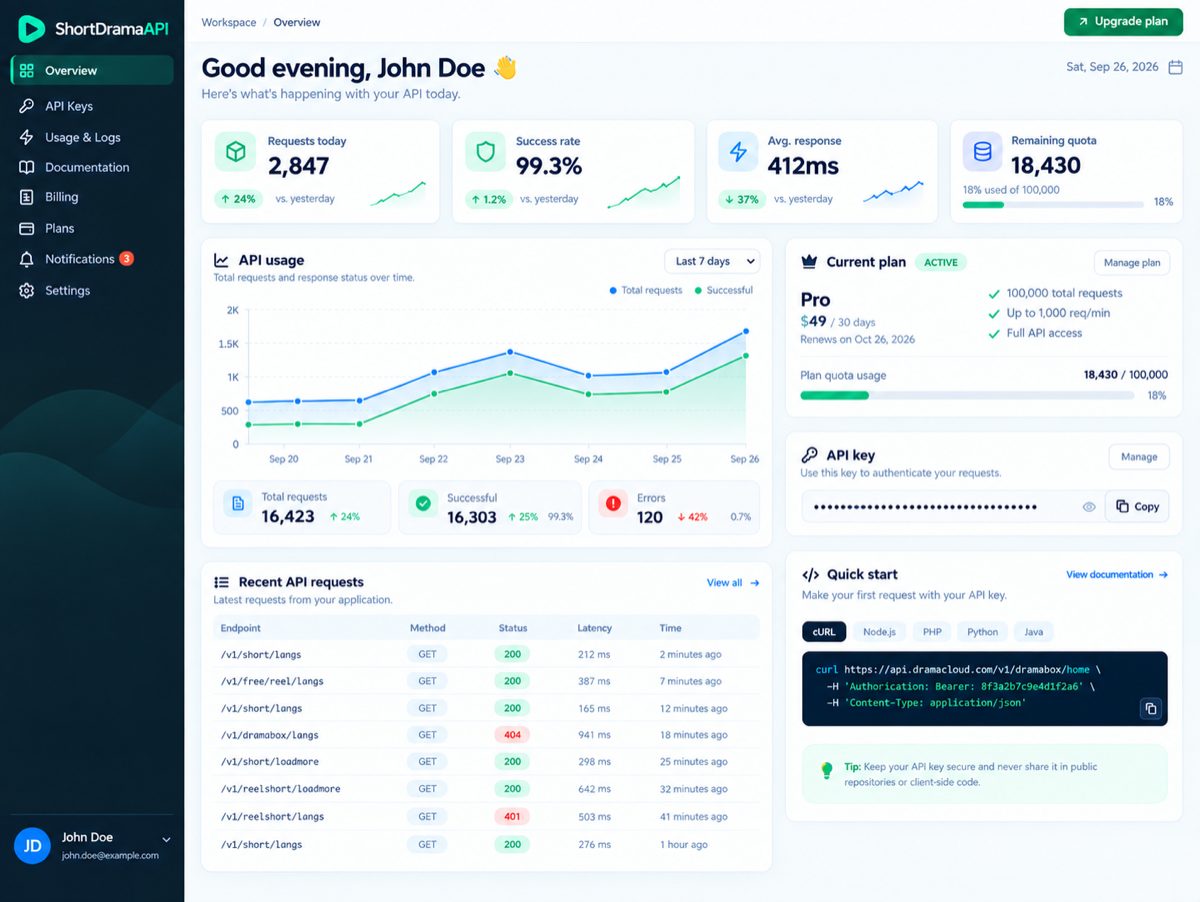Click the Settings gear icon

[x=27, y=291]
